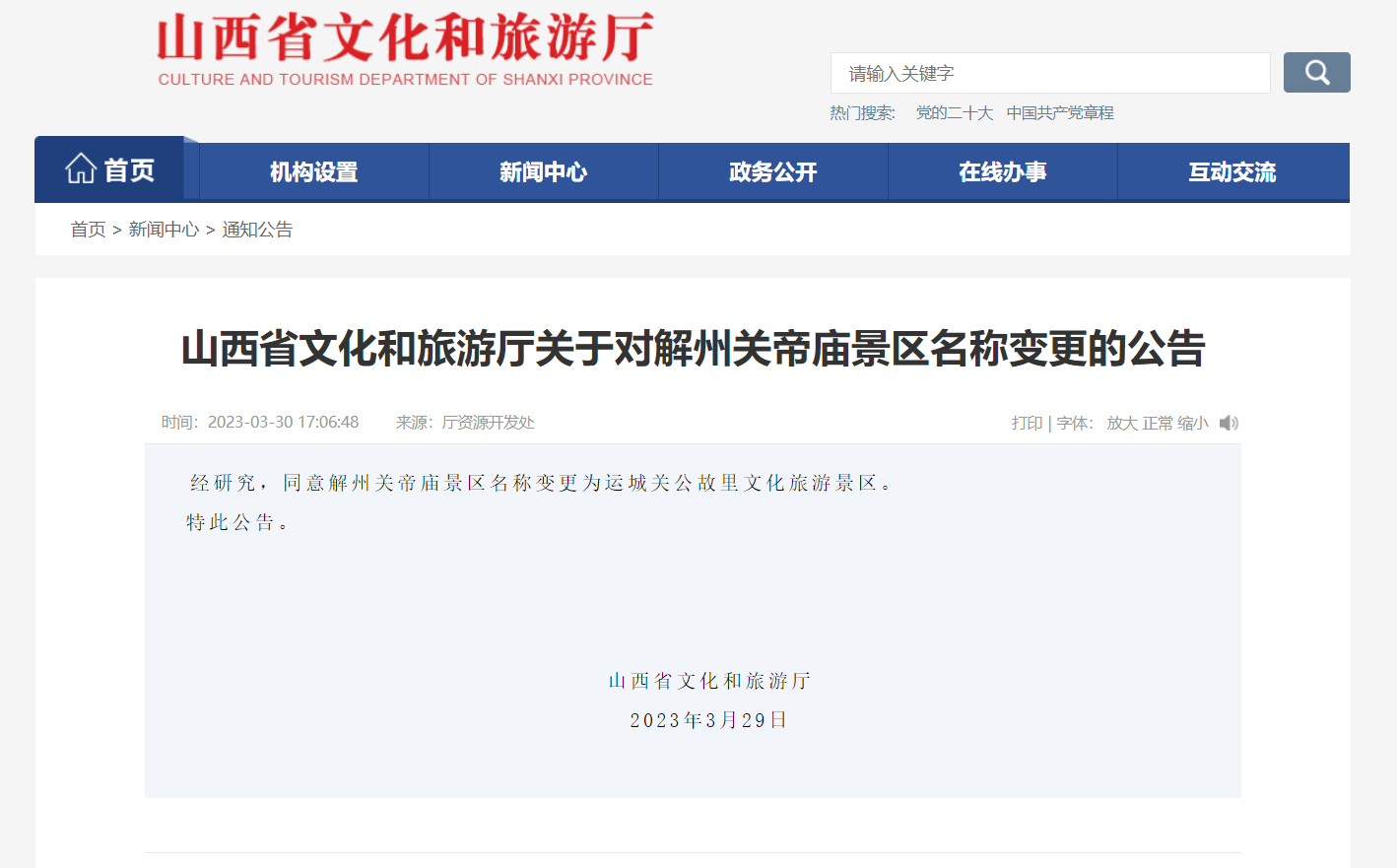Screen dimensions: 1397x868
Task: Select the 在线办事 navigation item
Action: [1003, 172]
